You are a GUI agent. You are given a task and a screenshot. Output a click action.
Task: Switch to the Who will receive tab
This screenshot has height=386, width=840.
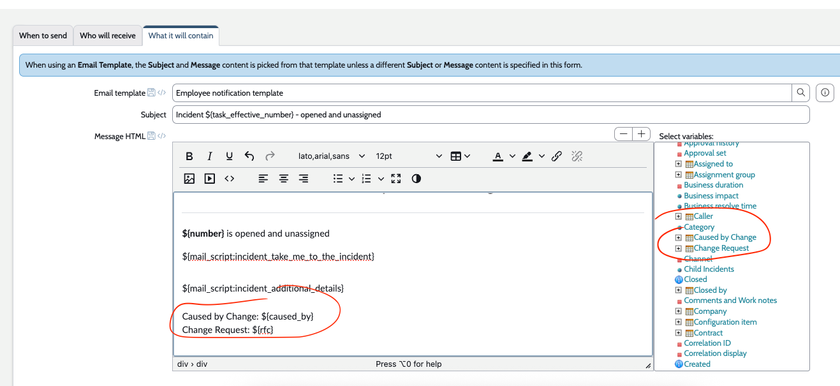click(108, 36)
